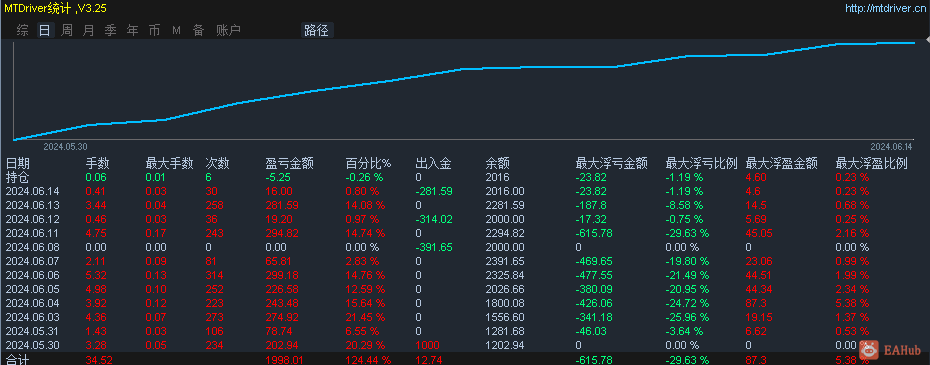Click the 最大浮盈比例 column header
The height and width of the screenshot is (365, 930).
[x=871, y=164]
